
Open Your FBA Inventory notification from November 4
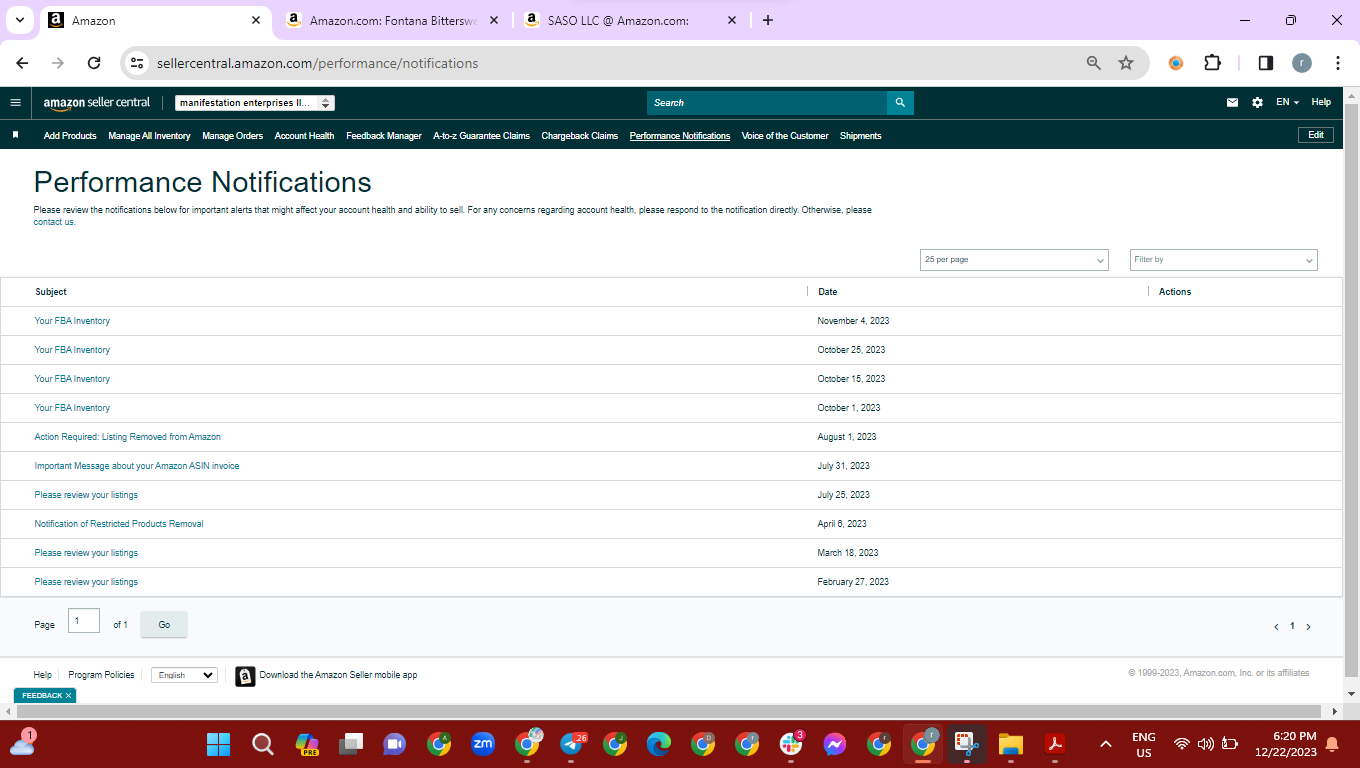[72, 321]
